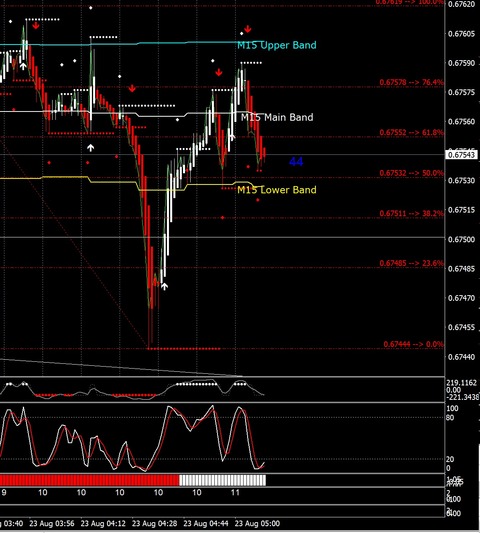Viewport: 480px width, 533px height.
Task: Click price axis value 0.67560
Action: (x=461, y=122)
